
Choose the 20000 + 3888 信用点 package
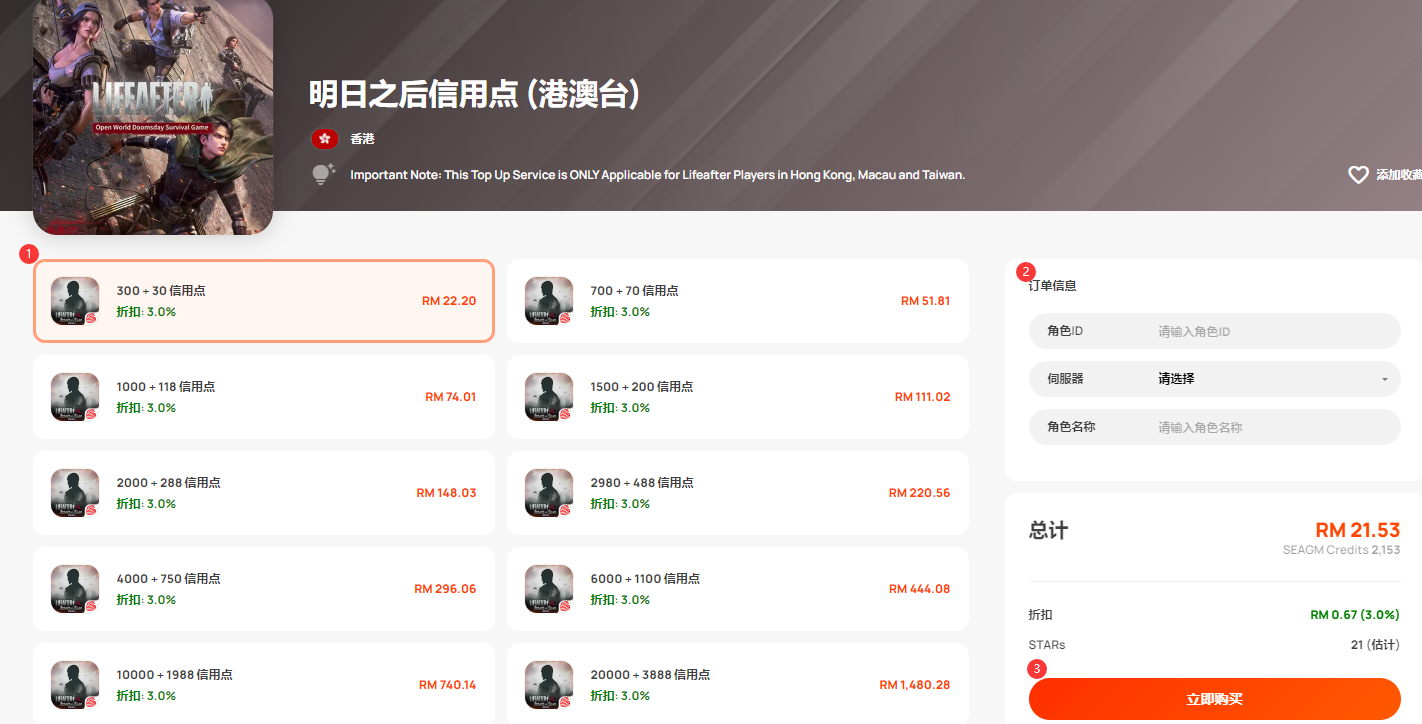738,684
